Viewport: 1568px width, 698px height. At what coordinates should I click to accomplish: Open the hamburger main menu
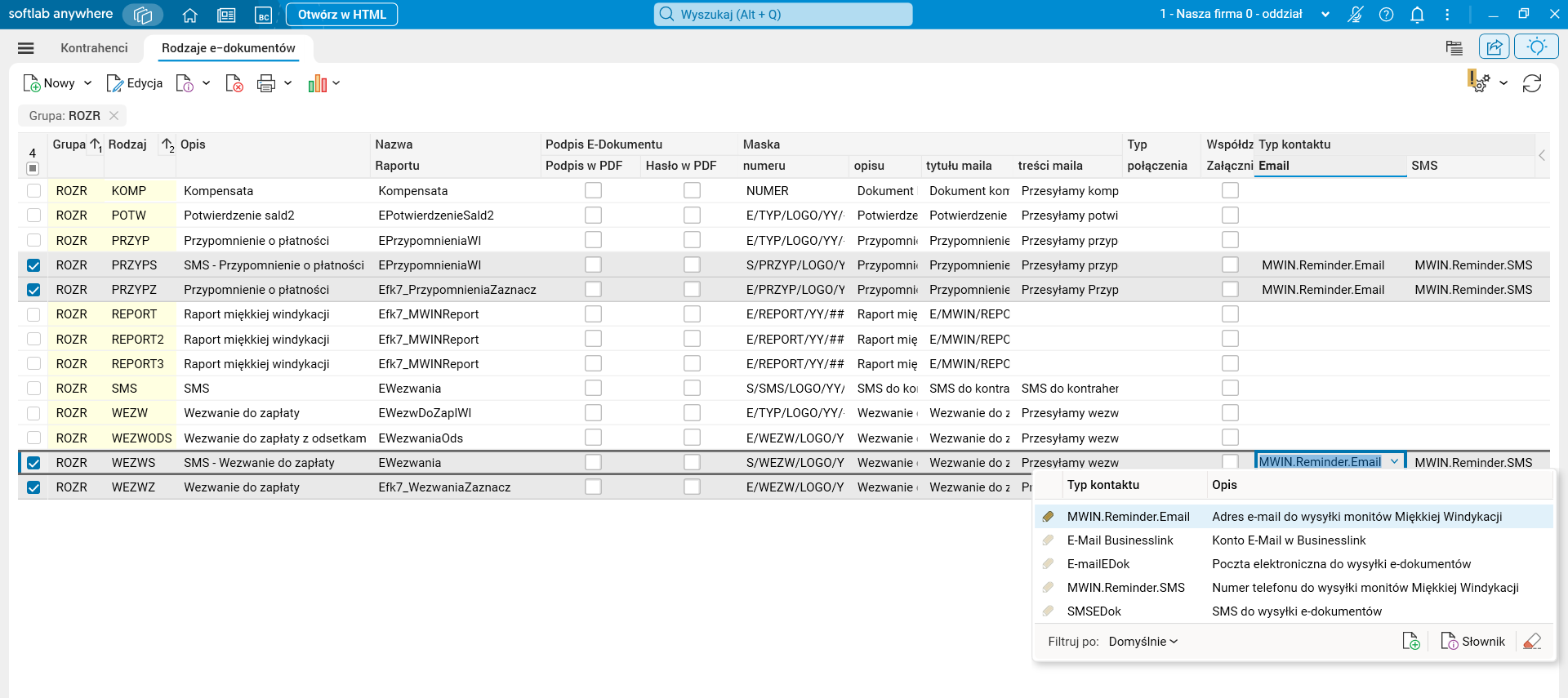pyautogui.click(x=26, y=48)
